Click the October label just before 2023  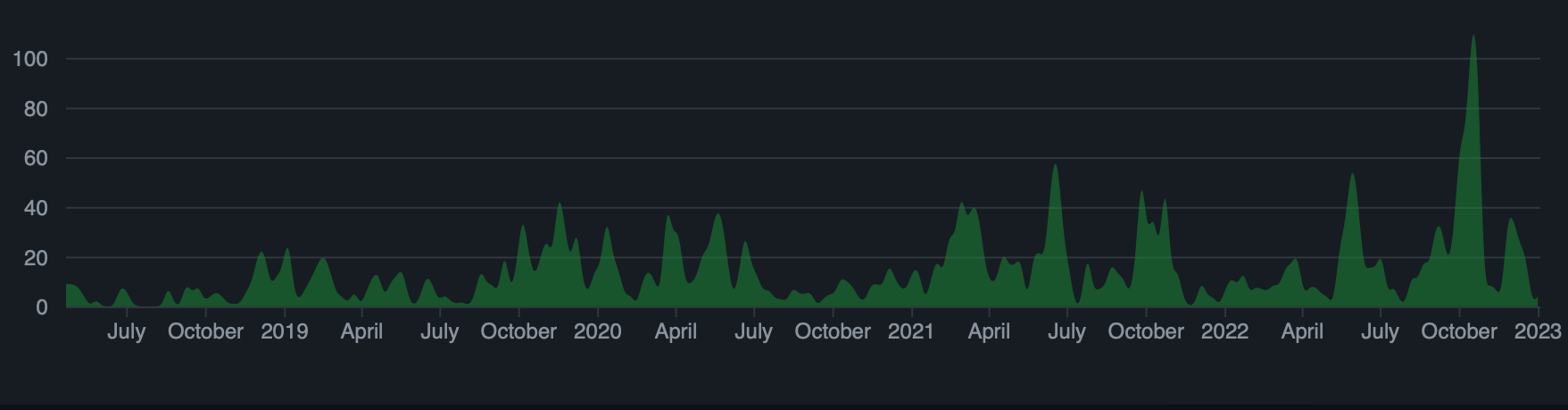(1459, 331)
